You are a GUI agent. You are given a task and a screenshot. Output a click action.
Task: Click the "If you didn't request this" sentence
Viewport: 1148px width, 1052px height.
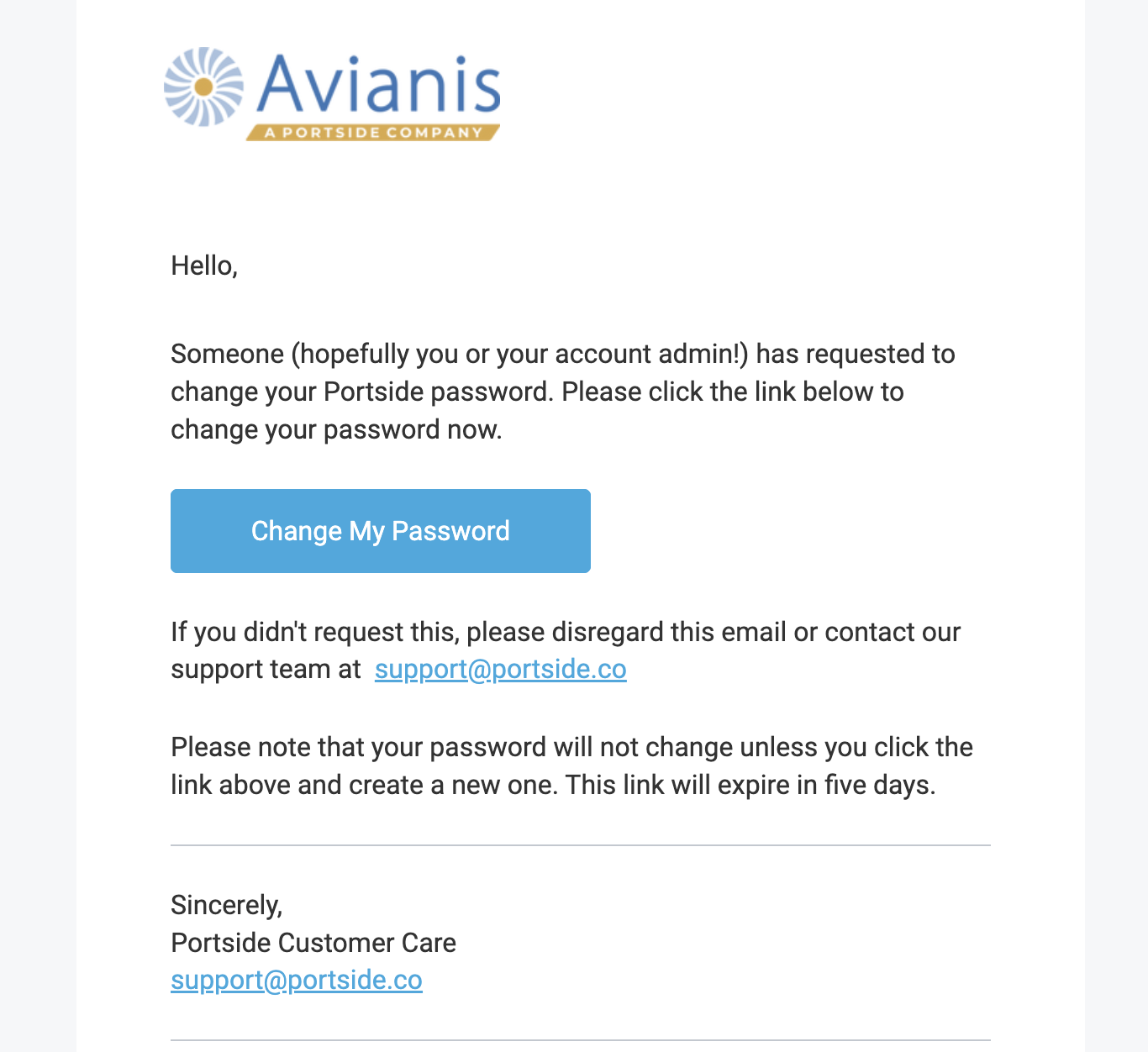pos(314,632)
